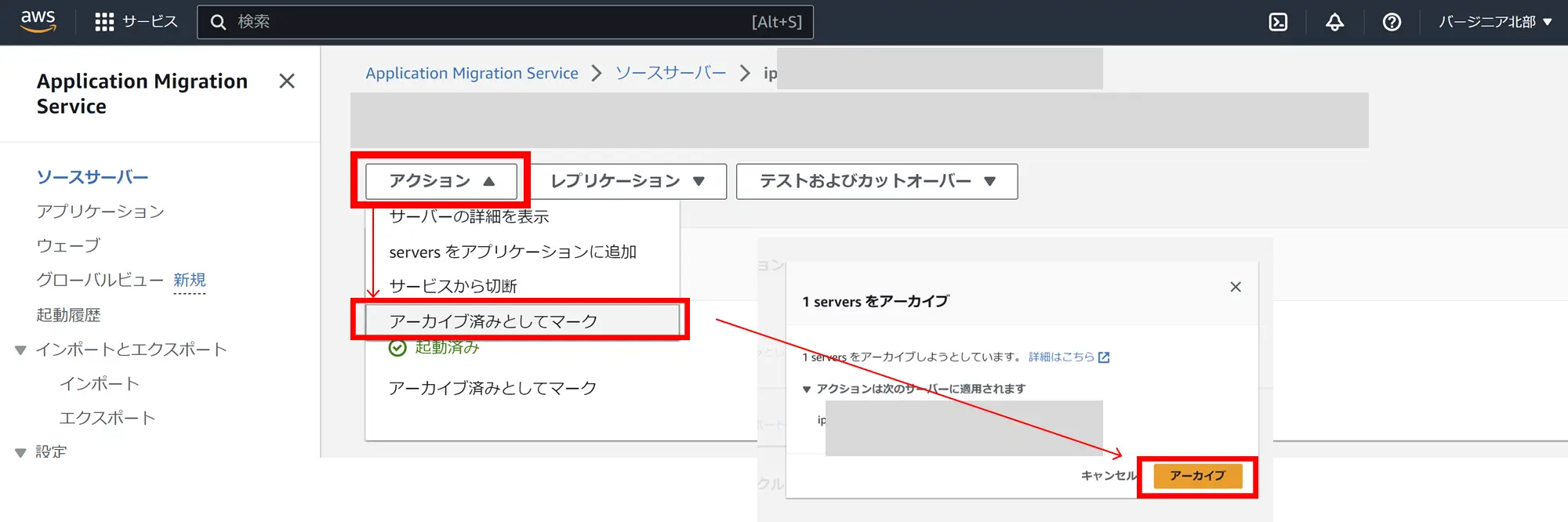Collapse インポートとエクスポート sidebar section
The width and height of the screenshot is (1568, 522).
20,350
